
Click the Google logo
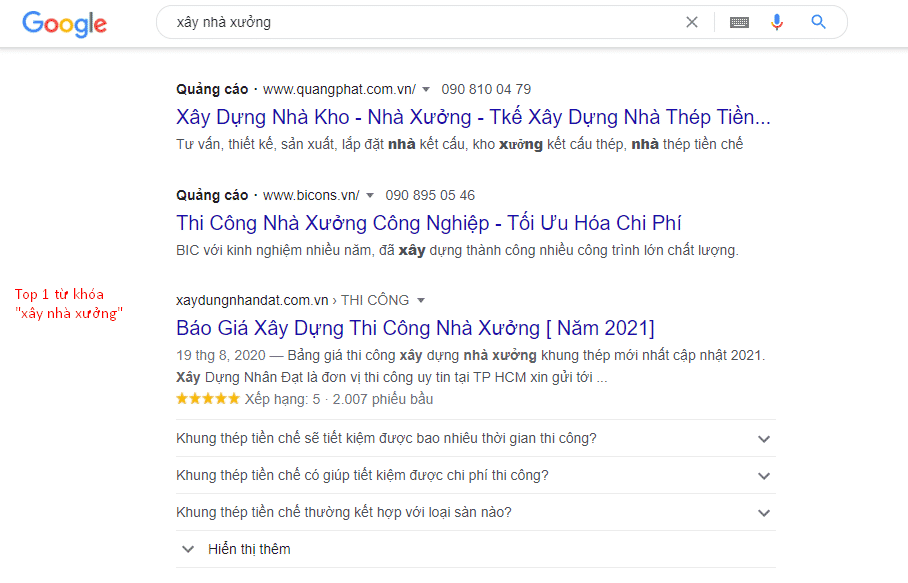[x=64, y=23]
